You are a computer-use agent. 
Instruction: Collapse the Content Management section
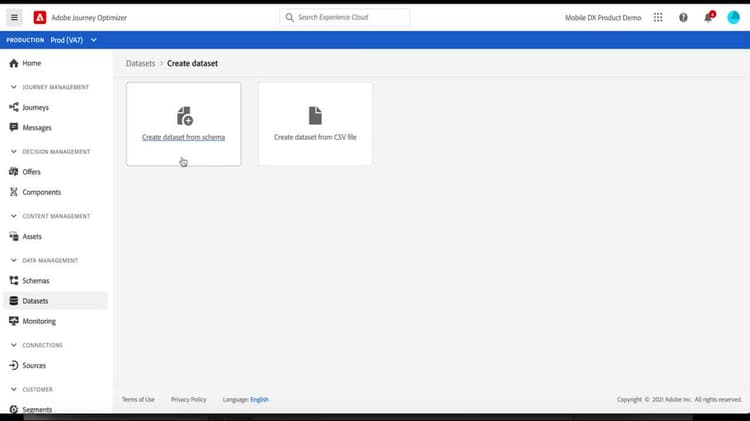click(x=13, y=216)
